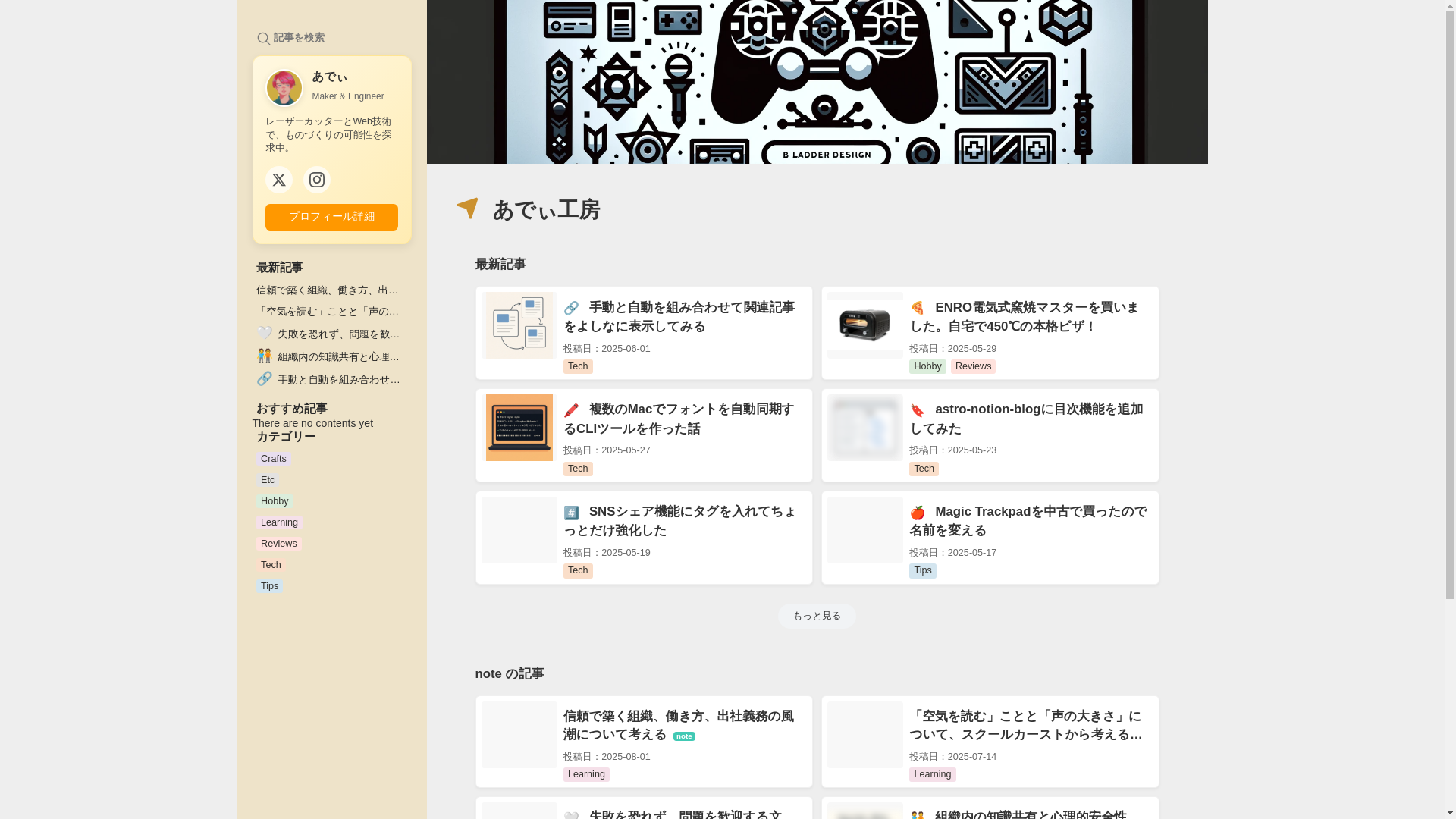Screen dimensions: 1456x819
Task: Open the Hobby category in sidebar
Action: coord(275,501)
